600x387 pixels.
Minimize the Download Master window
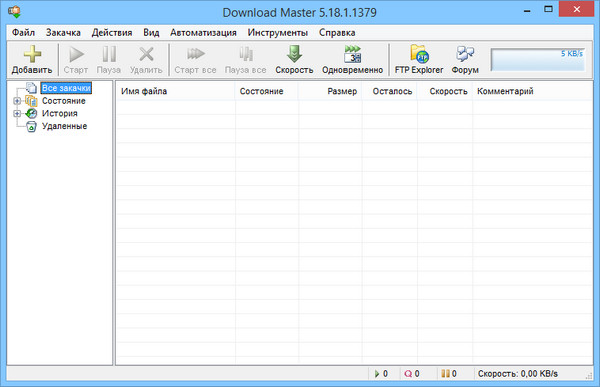coord(527,10)
